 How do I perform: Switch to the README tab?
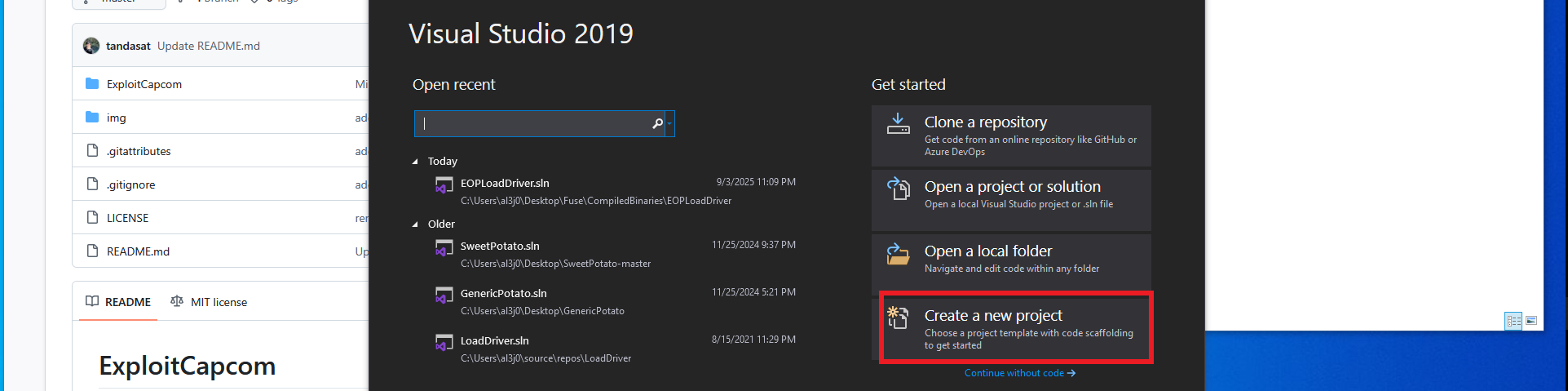[119, 302]
